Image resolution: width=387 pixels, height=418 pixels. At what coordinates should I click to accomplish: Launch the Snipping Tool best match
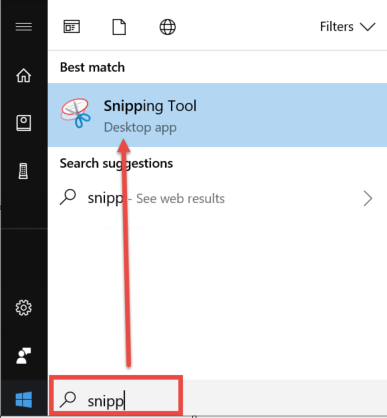tap(217, 115)
